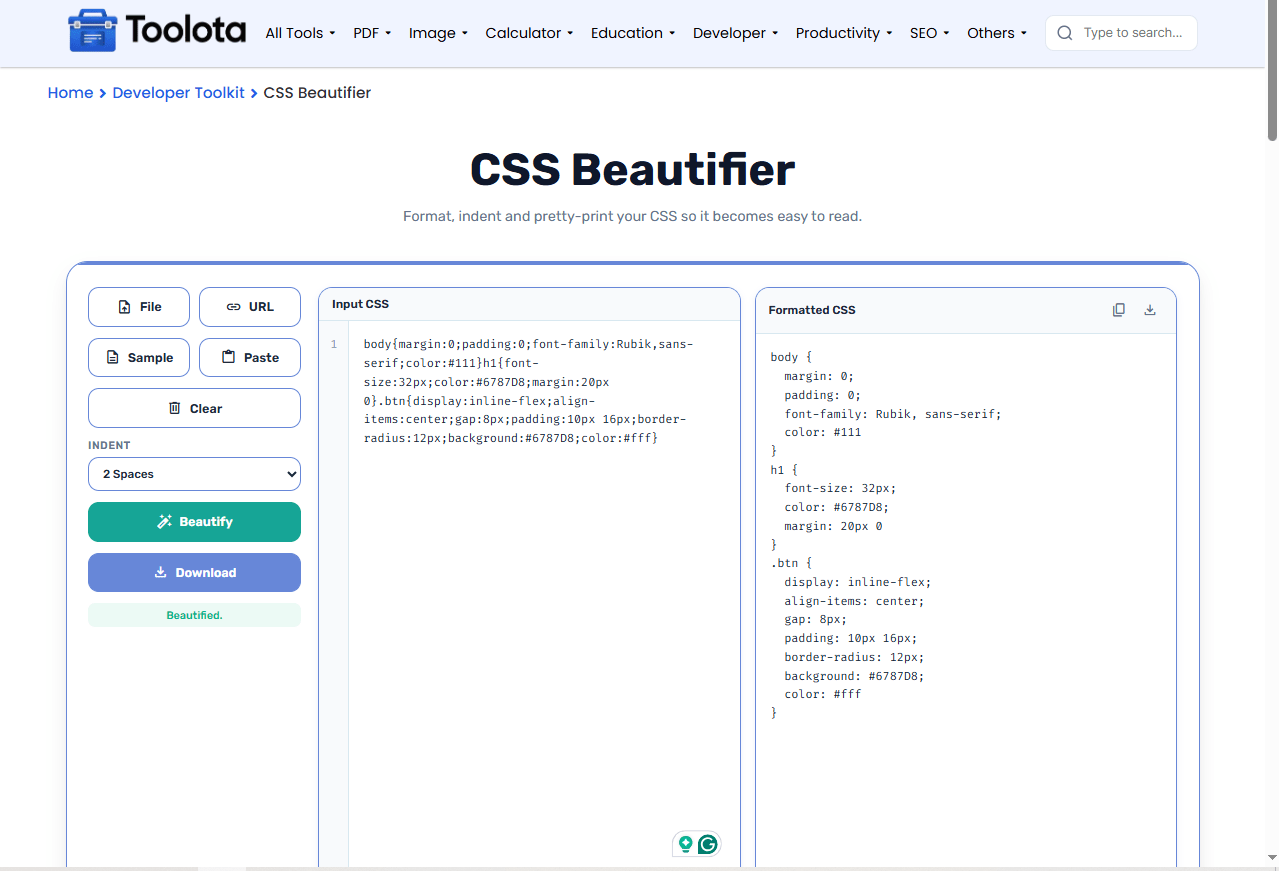The image size is (1279, 871).
Task: Expand the Education menu
Action: click(x=633, y=33)
